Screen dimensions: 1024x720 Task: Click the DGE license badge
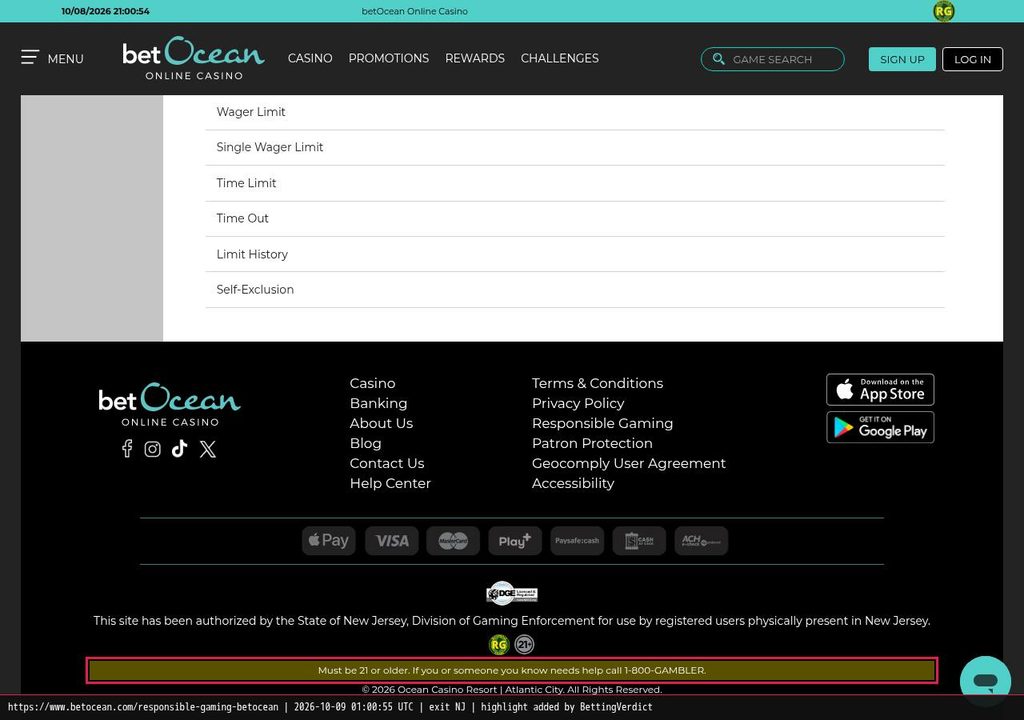[512, 593]
